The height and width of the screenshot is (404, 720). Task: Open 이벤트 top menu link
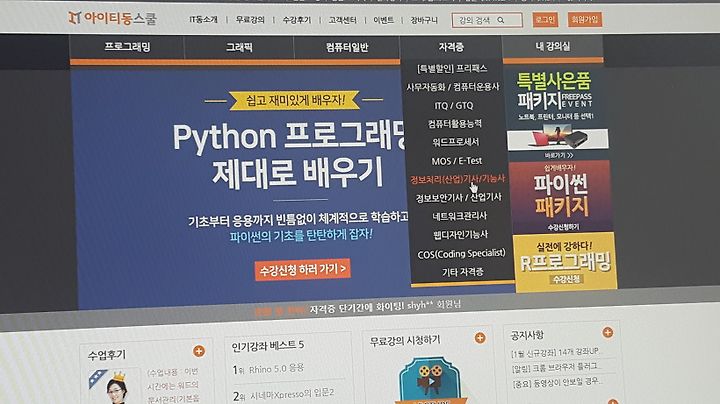click(x=383, y=20)
